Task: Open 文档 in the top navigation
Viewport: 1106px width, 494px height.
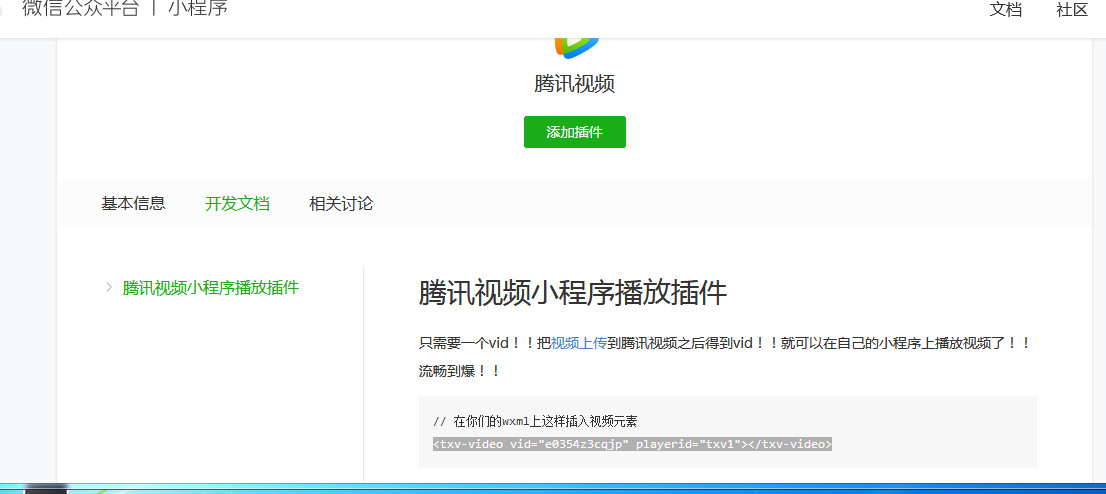Action: 1006,10
